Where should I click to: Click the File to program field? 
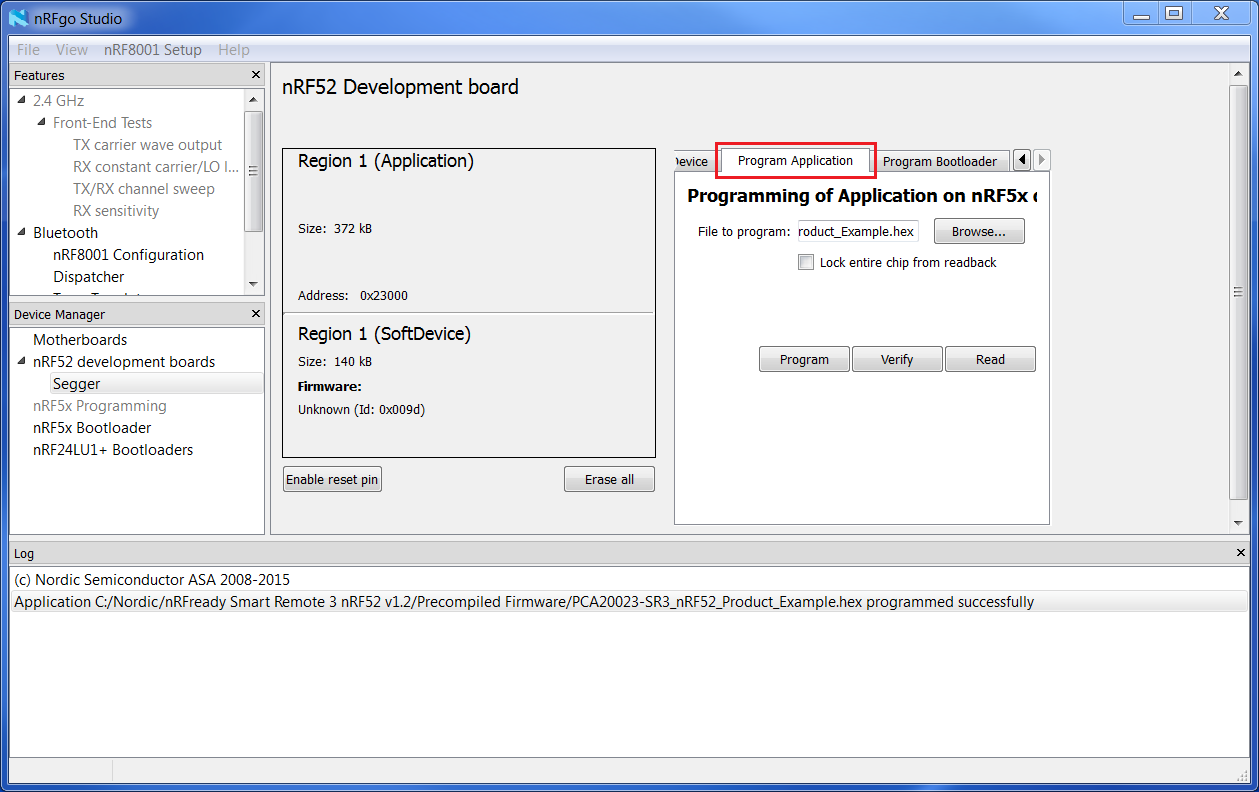tap(858, 231)
